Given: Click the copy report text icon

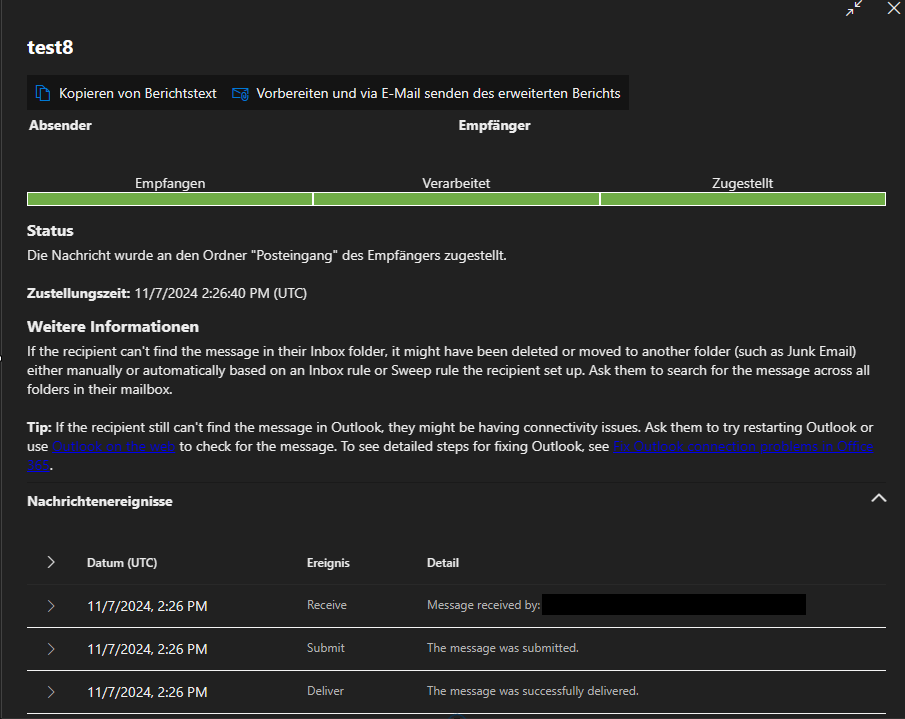Looking at the screenshot, I should (43, 93).
